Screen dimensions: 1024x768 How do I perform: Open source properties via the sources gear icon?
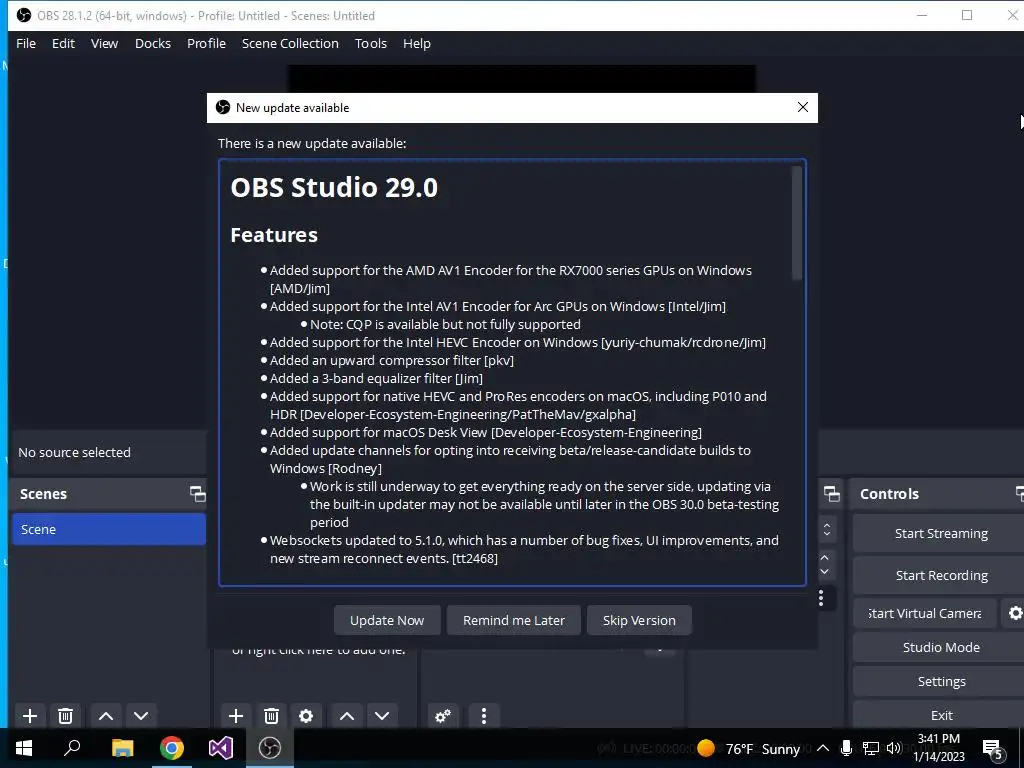(x=306, y=716)
